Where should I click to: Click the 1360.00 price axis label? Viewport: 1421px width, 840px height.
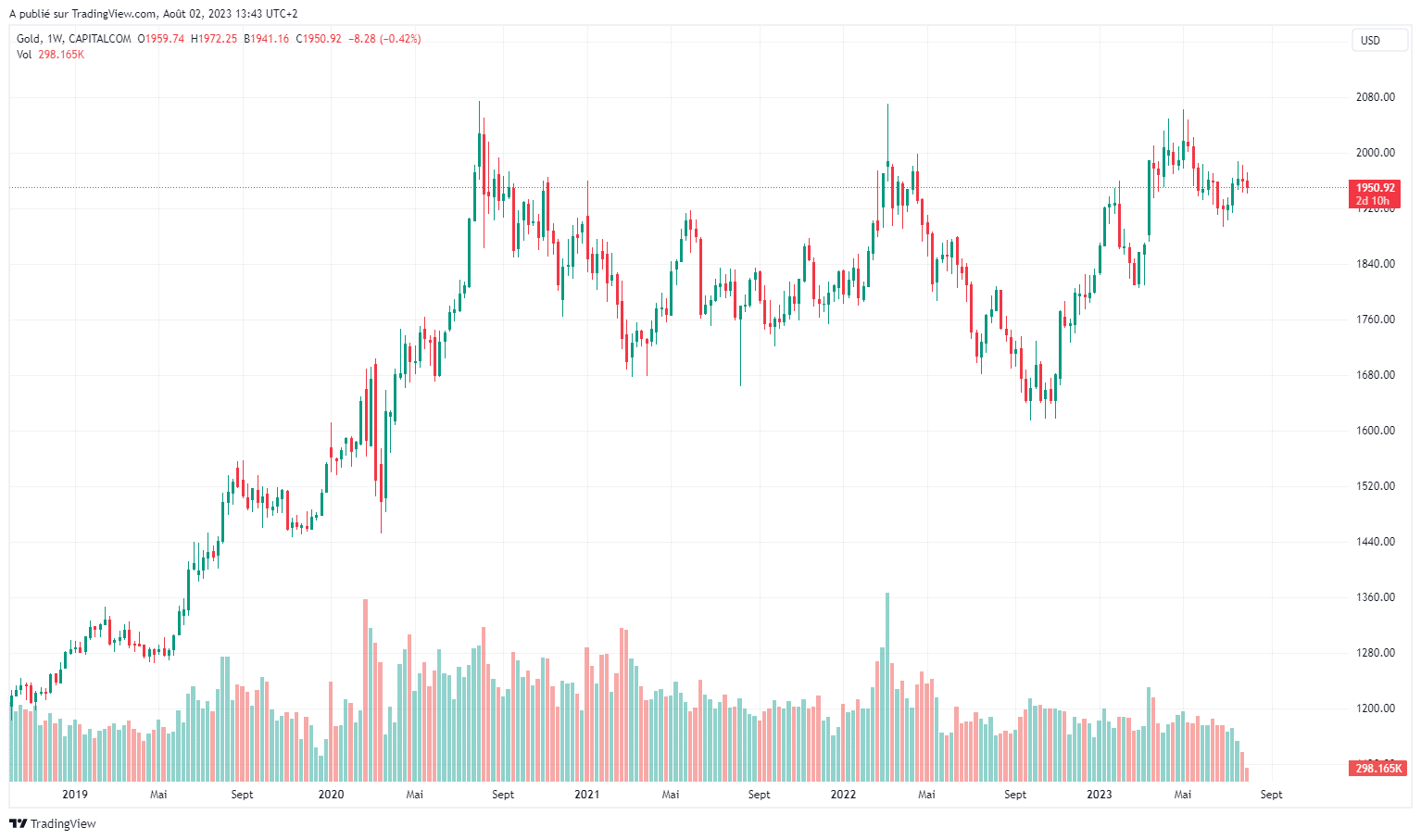coord(1376,597)
